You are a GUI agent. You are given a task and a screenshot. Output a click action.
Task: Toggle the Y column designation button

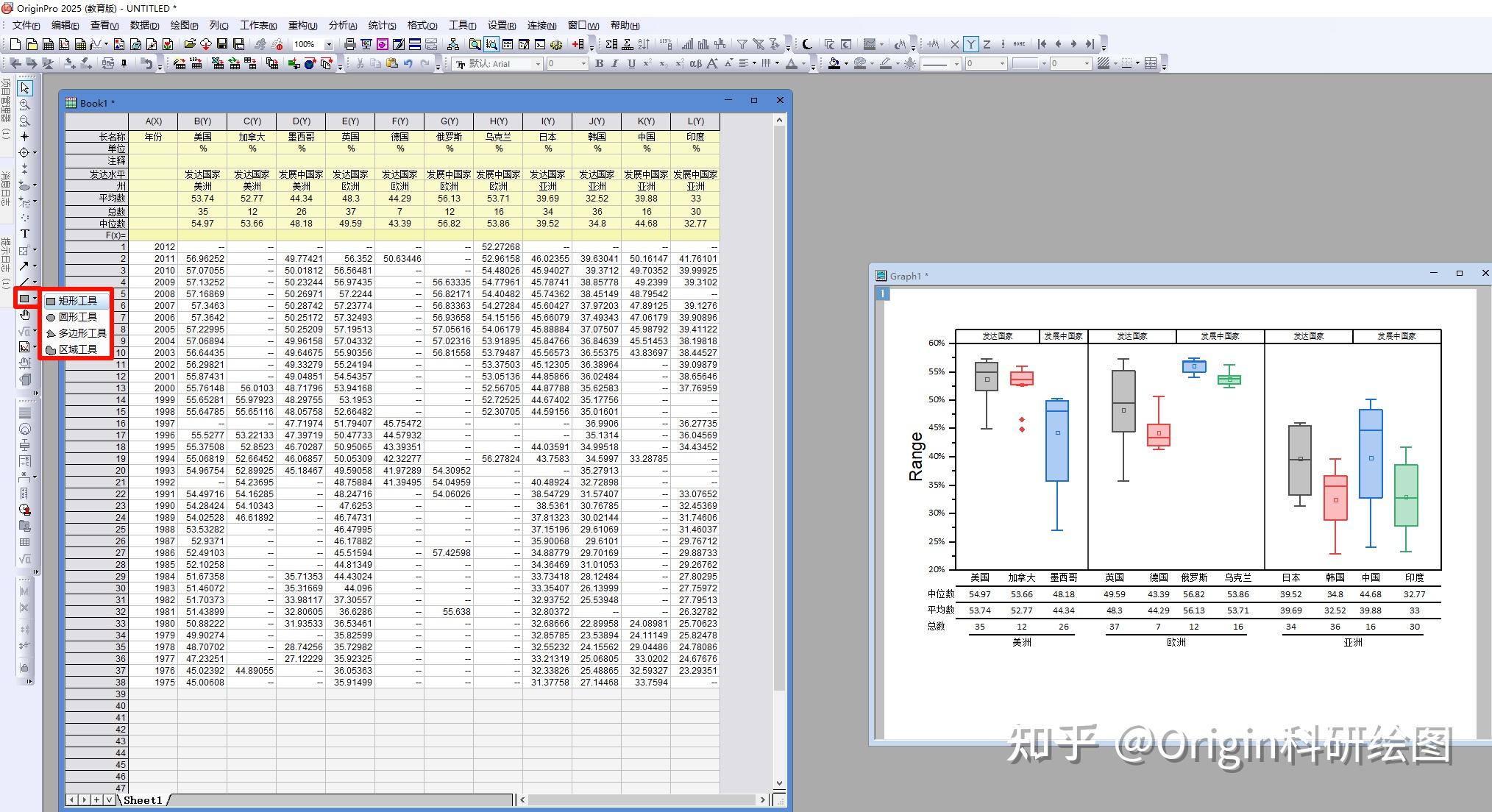(971, 45)
